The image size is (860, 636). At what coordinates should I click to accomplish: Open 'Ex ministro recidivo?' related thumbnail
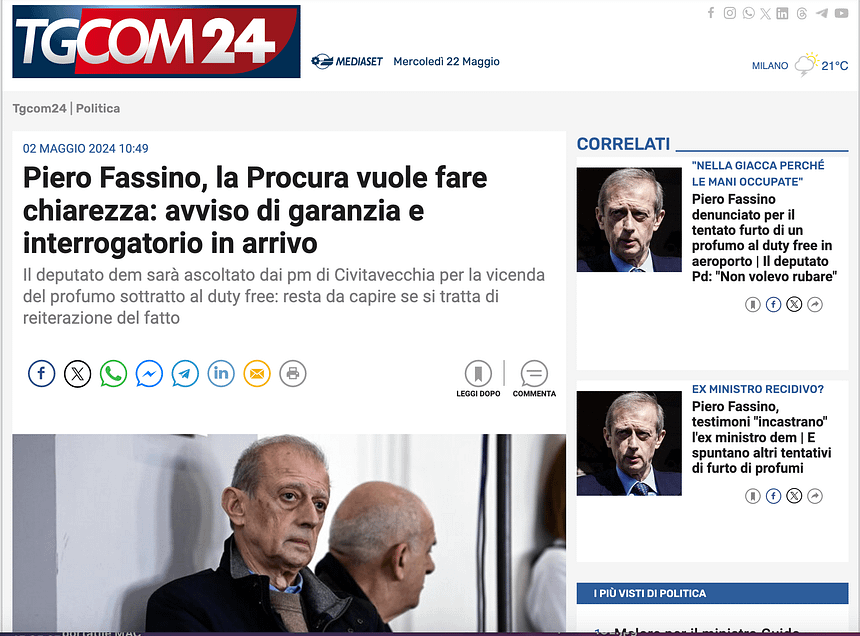pyautogui.click(x=629, y=443)
